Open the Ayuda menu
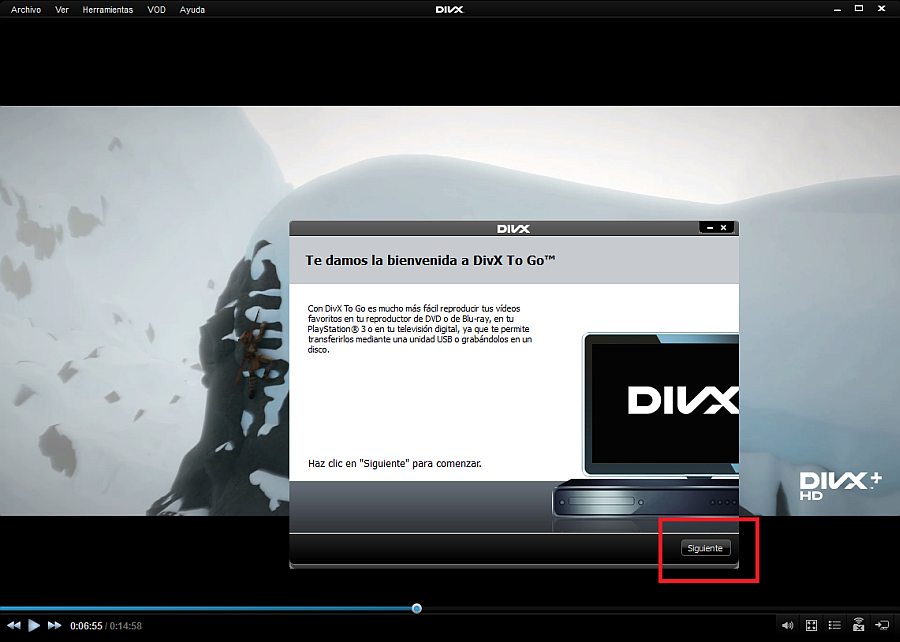This screenshot has width=900, height=642. coord(192,10)
